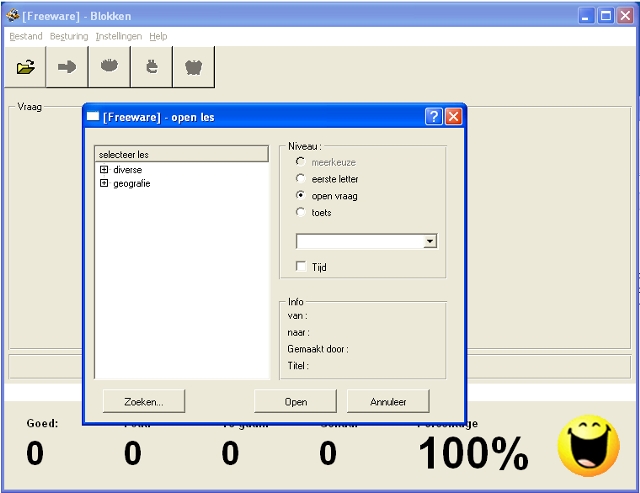Click the 'selecteer les' list header
Viewport: 640px width, 493px height.
[x=180, y=155]
